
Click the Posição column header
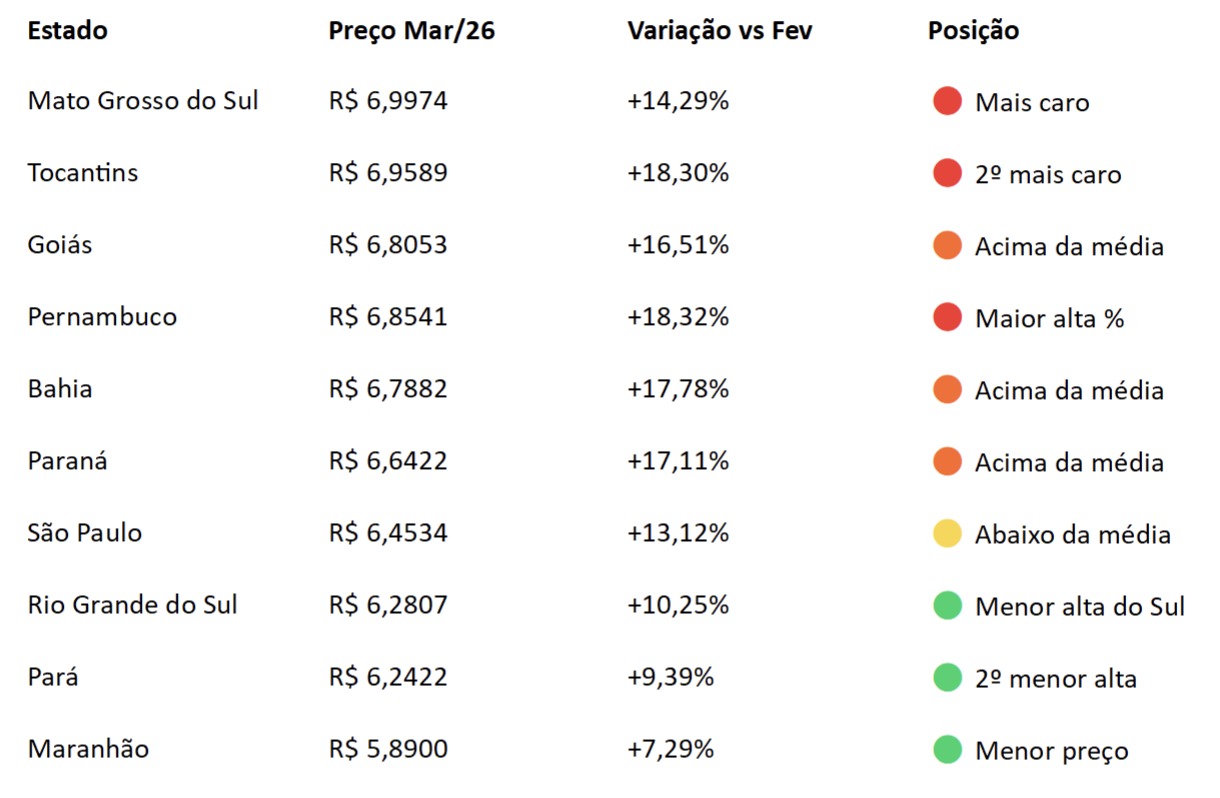(x=973, y=31)
